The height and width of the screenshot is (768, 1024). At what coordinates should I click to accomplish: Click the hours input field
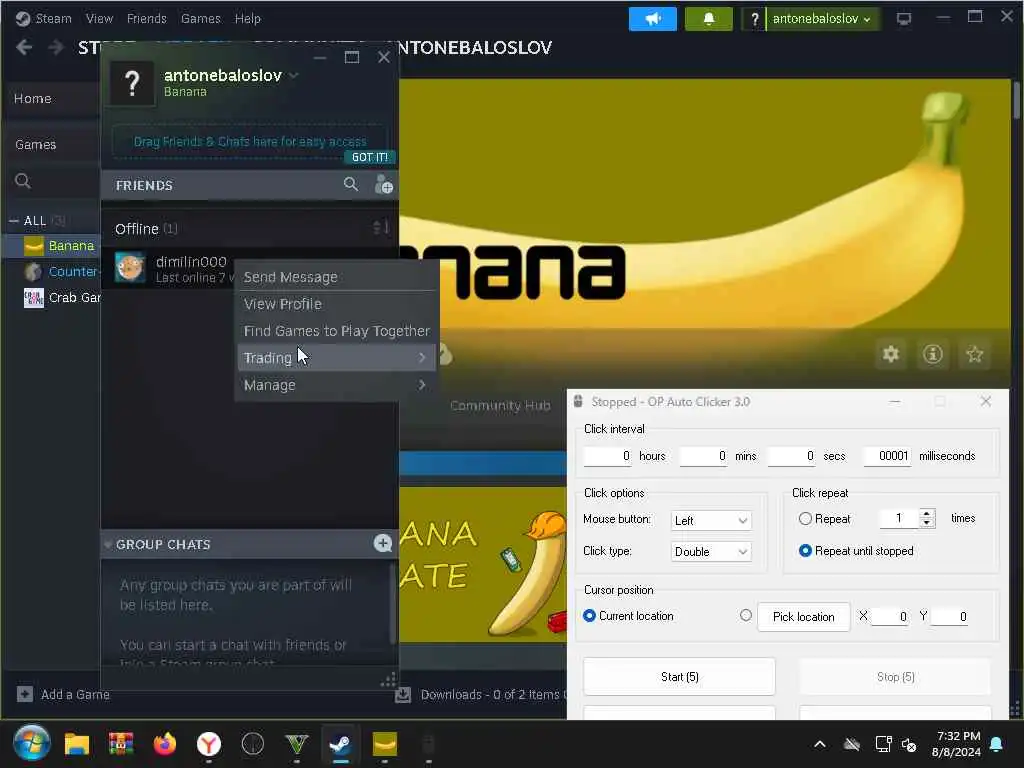[x=607, y=456]
